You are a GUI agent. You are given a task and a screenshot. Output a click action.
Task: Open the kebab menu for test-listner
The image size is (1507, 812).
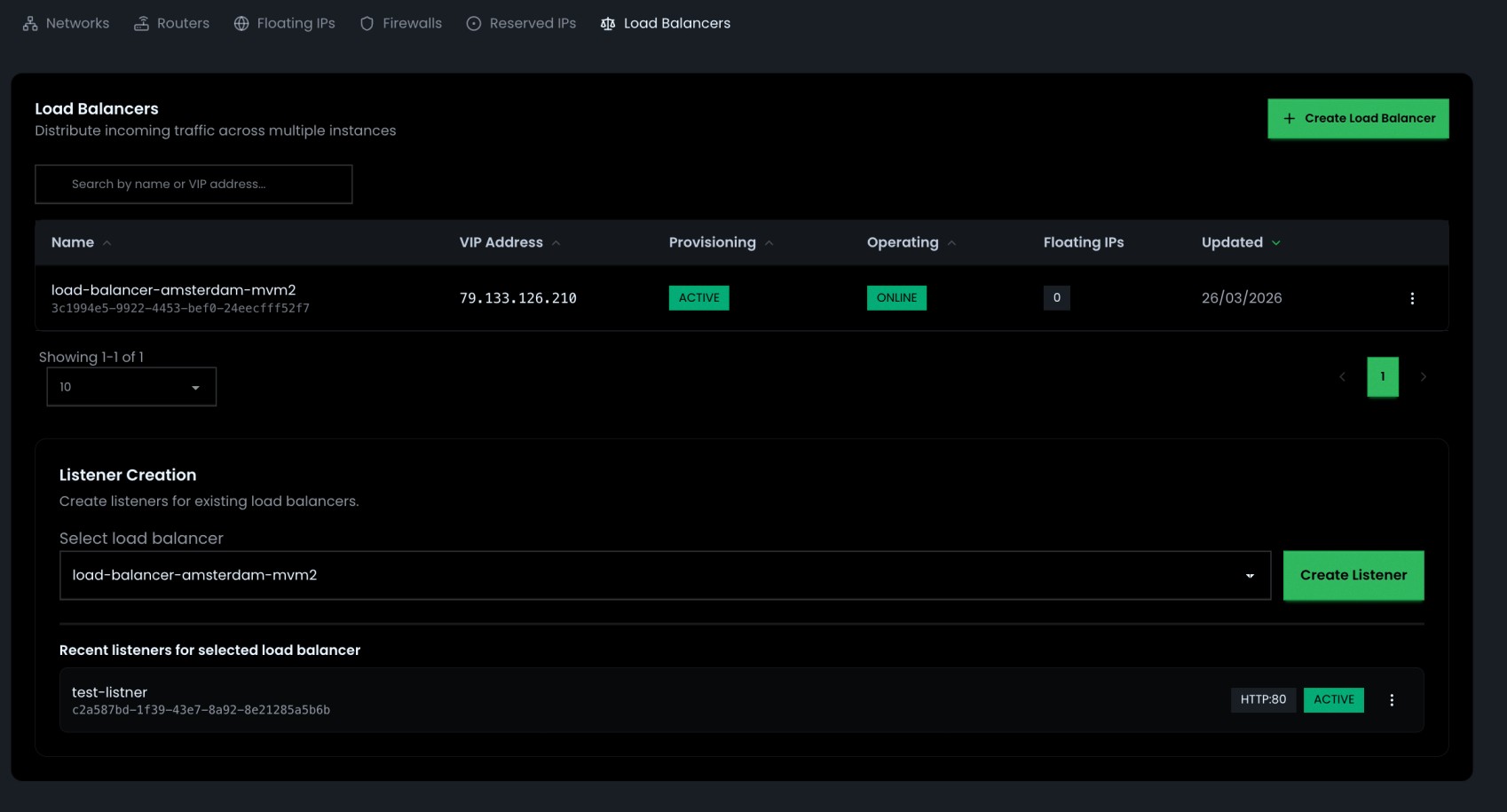tap(1393, 700)
